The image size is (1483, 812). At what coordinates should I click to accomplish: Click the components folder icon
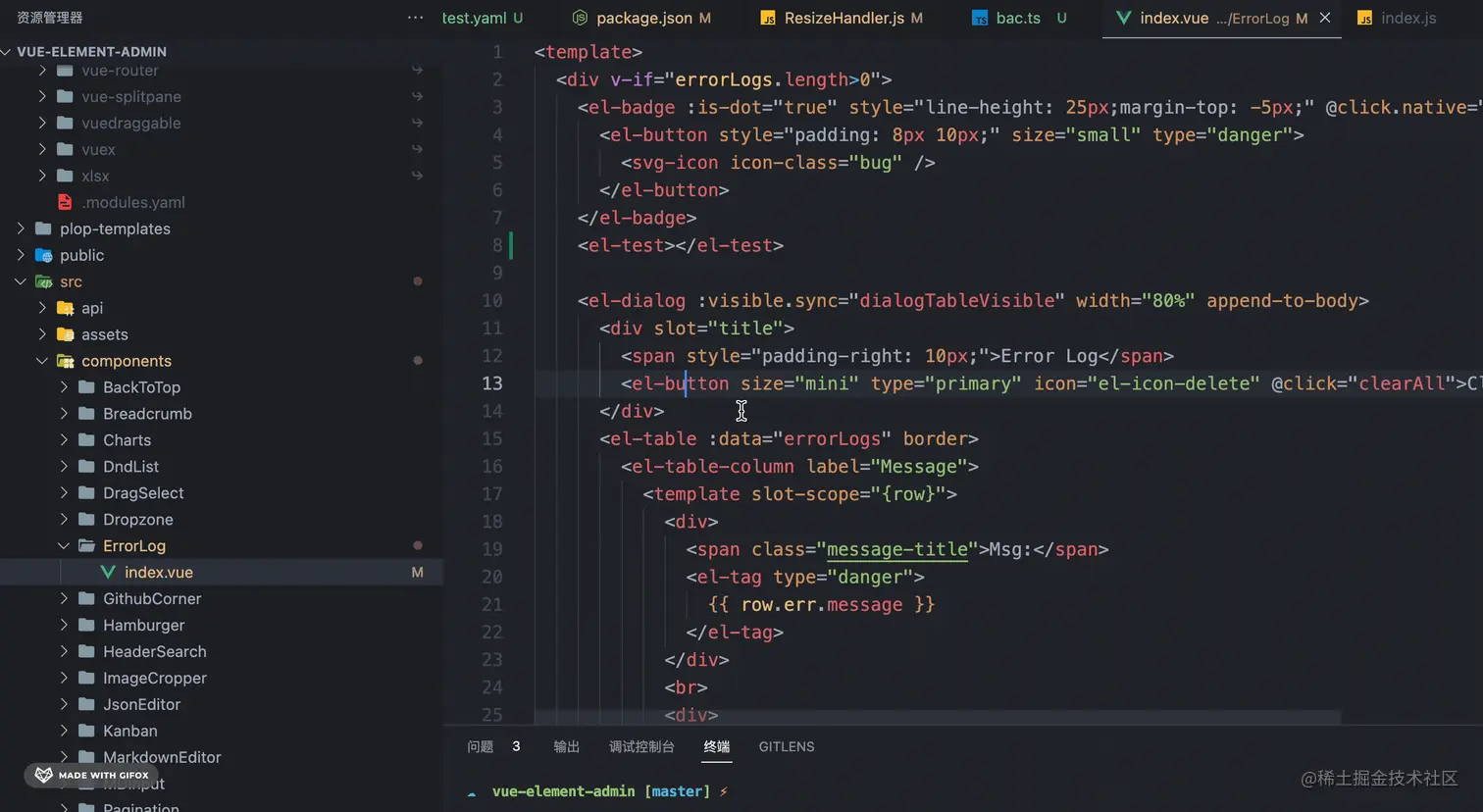coord(65,361)
